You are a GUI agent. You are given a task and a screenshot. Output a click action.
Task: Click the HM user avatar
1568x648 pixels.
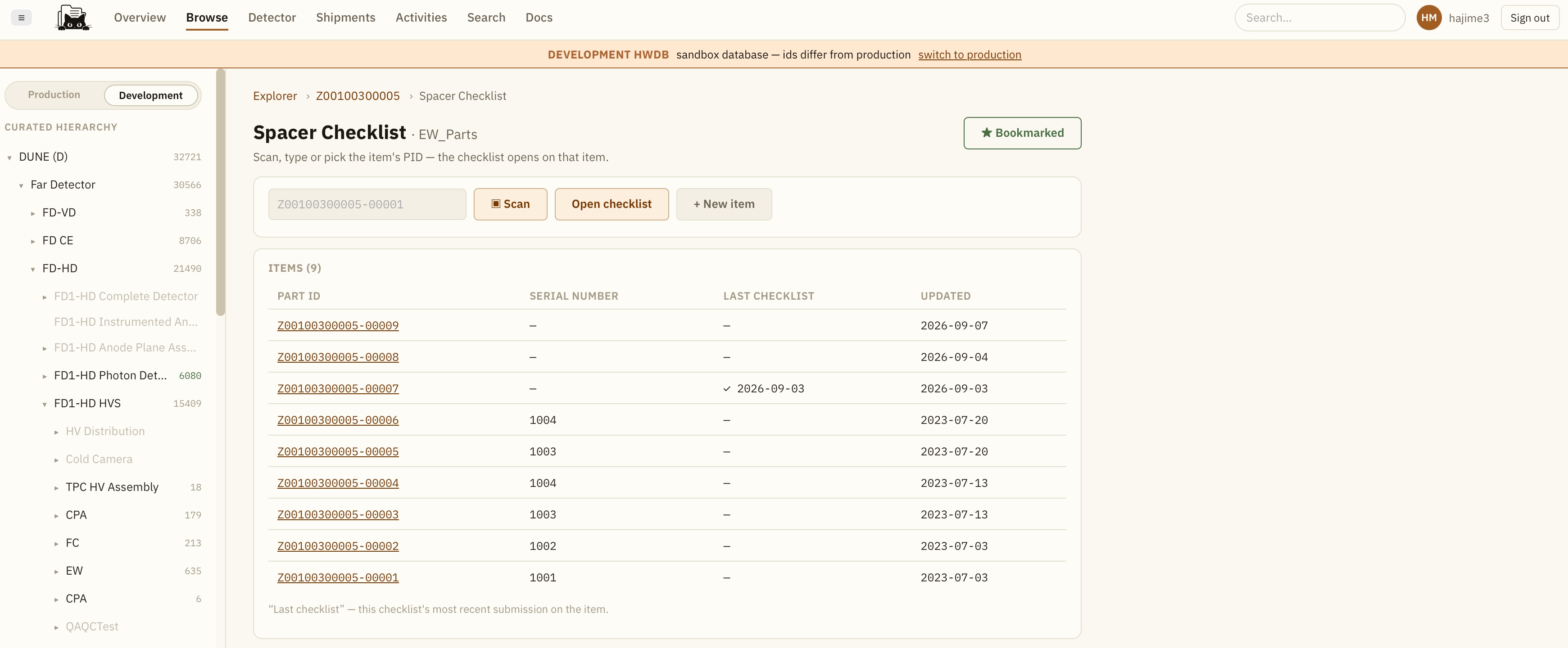coord(1428,18)
